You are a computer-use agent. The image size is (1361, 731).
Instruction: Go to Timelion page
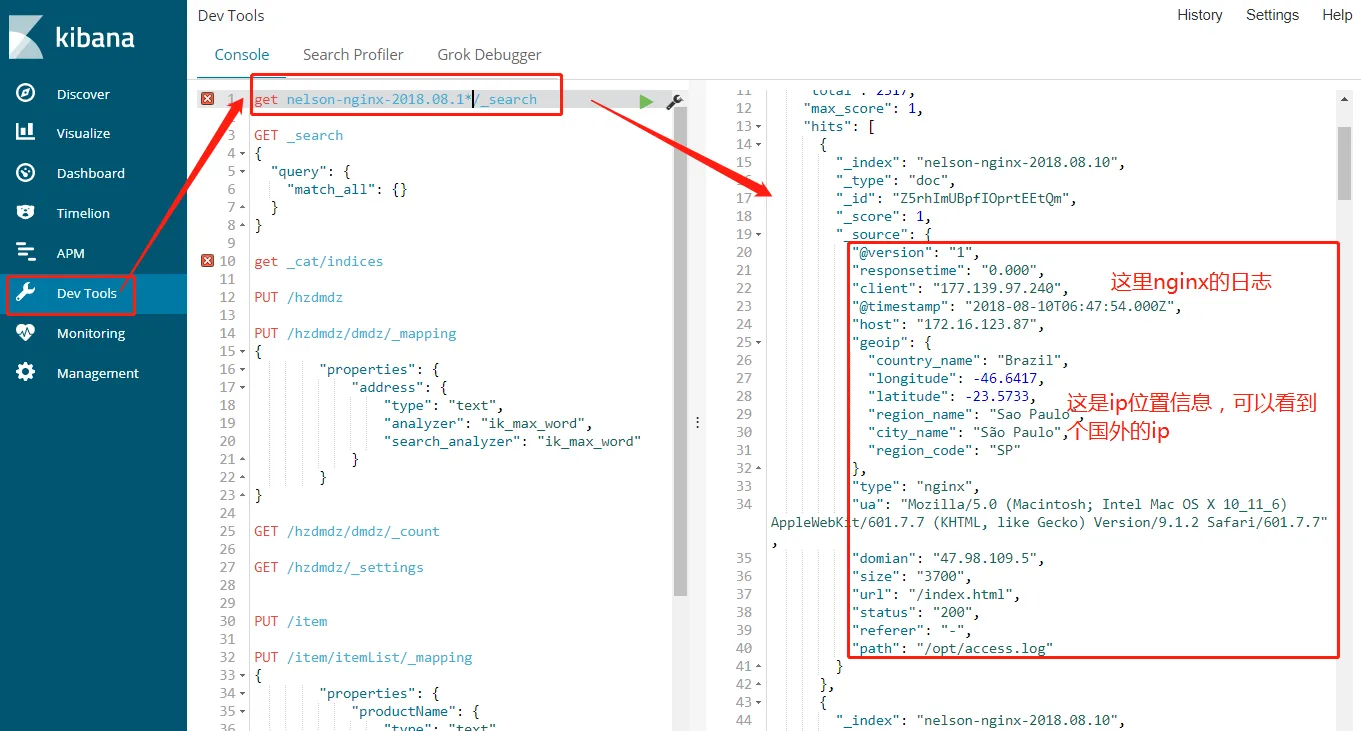click(x=83, y=213)
